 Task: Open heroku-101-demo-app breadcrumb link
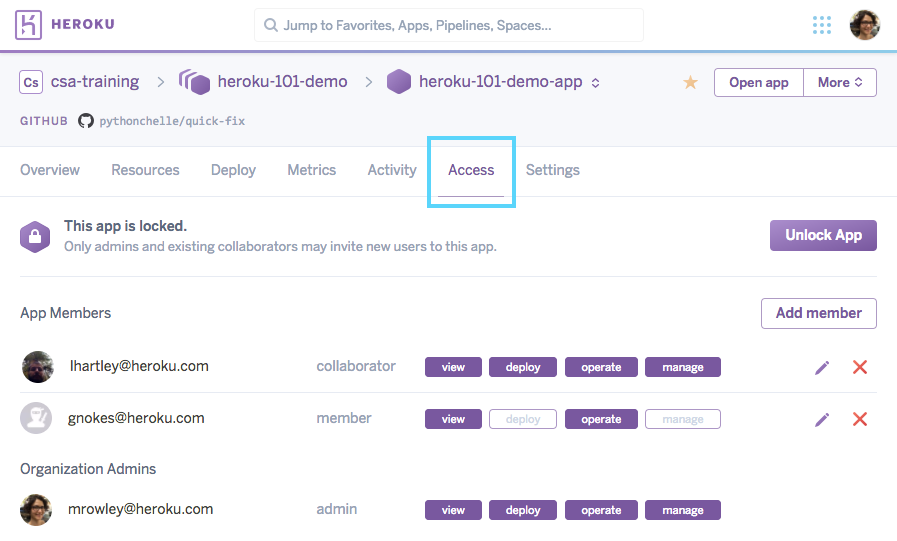pyautogui.click(x=501, y=82)
